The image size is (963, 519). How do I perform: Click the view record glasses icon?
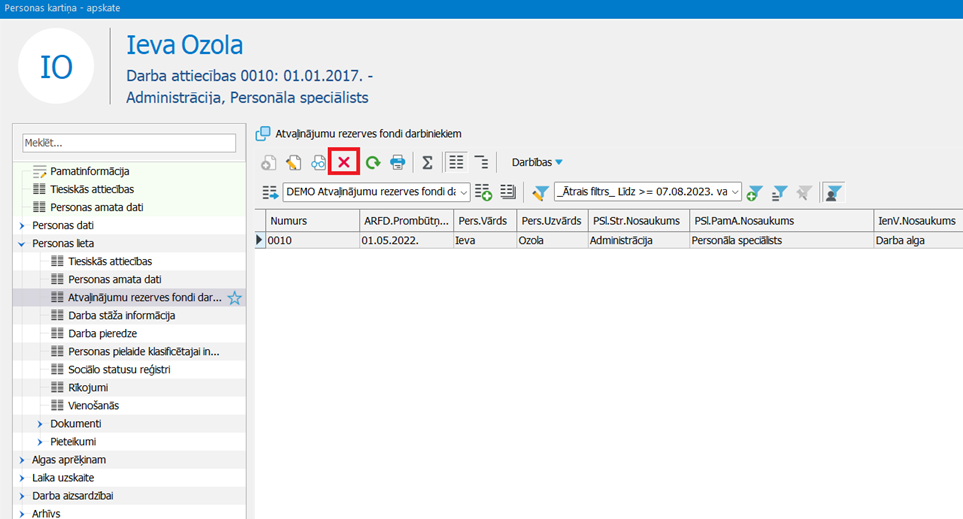pos(318,163)
